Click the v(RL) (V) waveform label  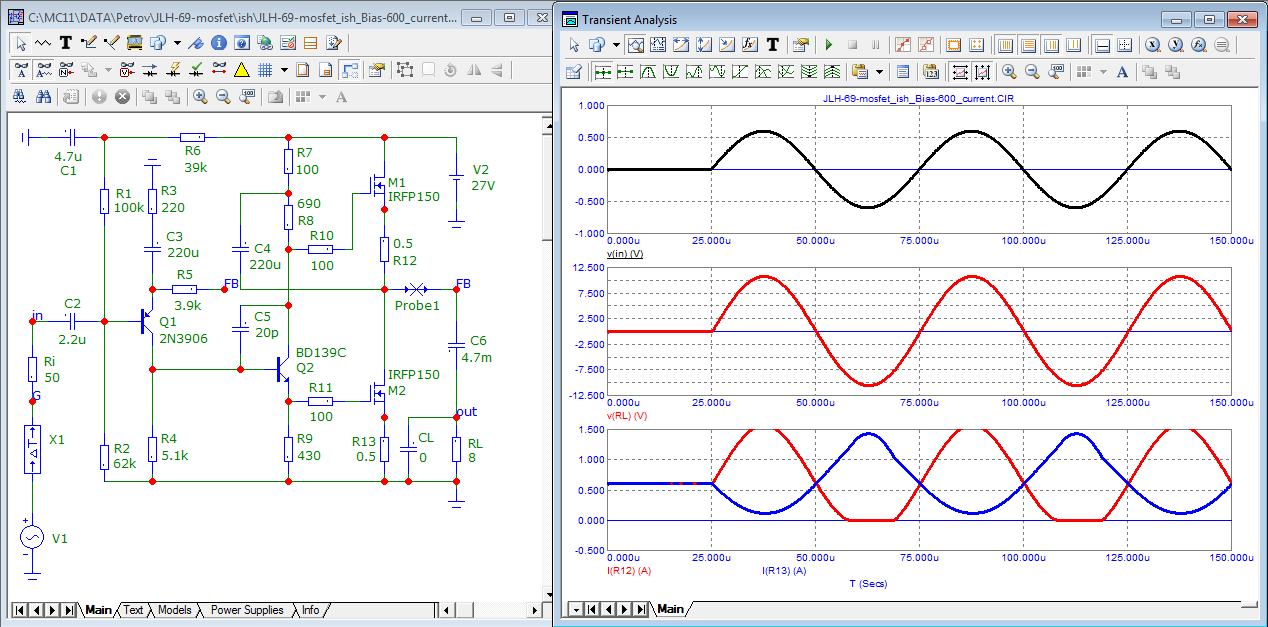(628, 416)
